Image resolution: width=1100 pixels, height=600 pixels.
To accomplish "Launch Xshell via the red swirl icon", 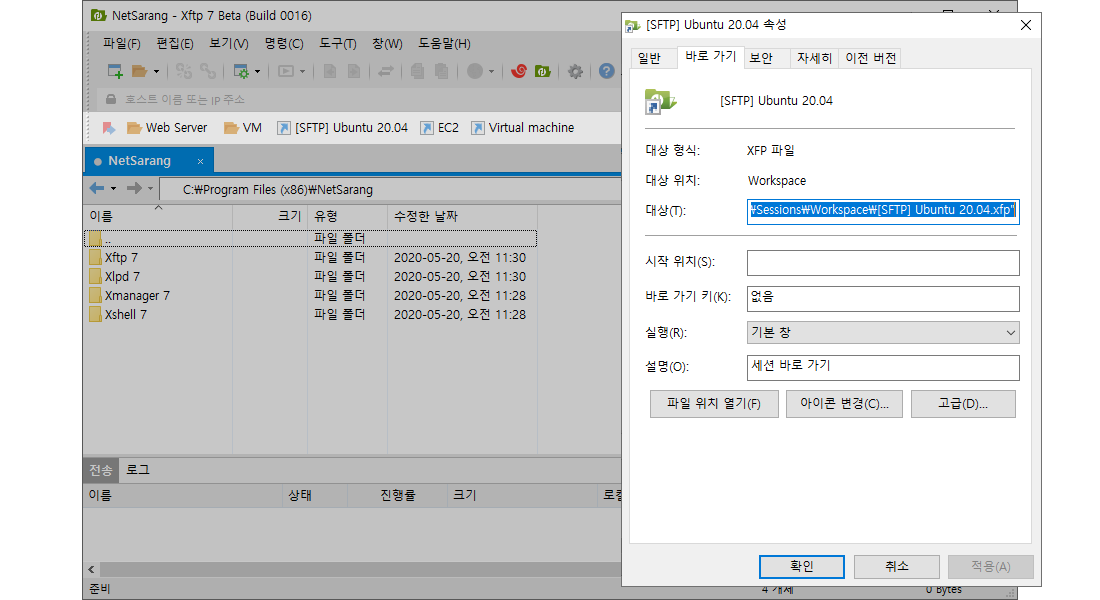I will [x=519, y=71].
